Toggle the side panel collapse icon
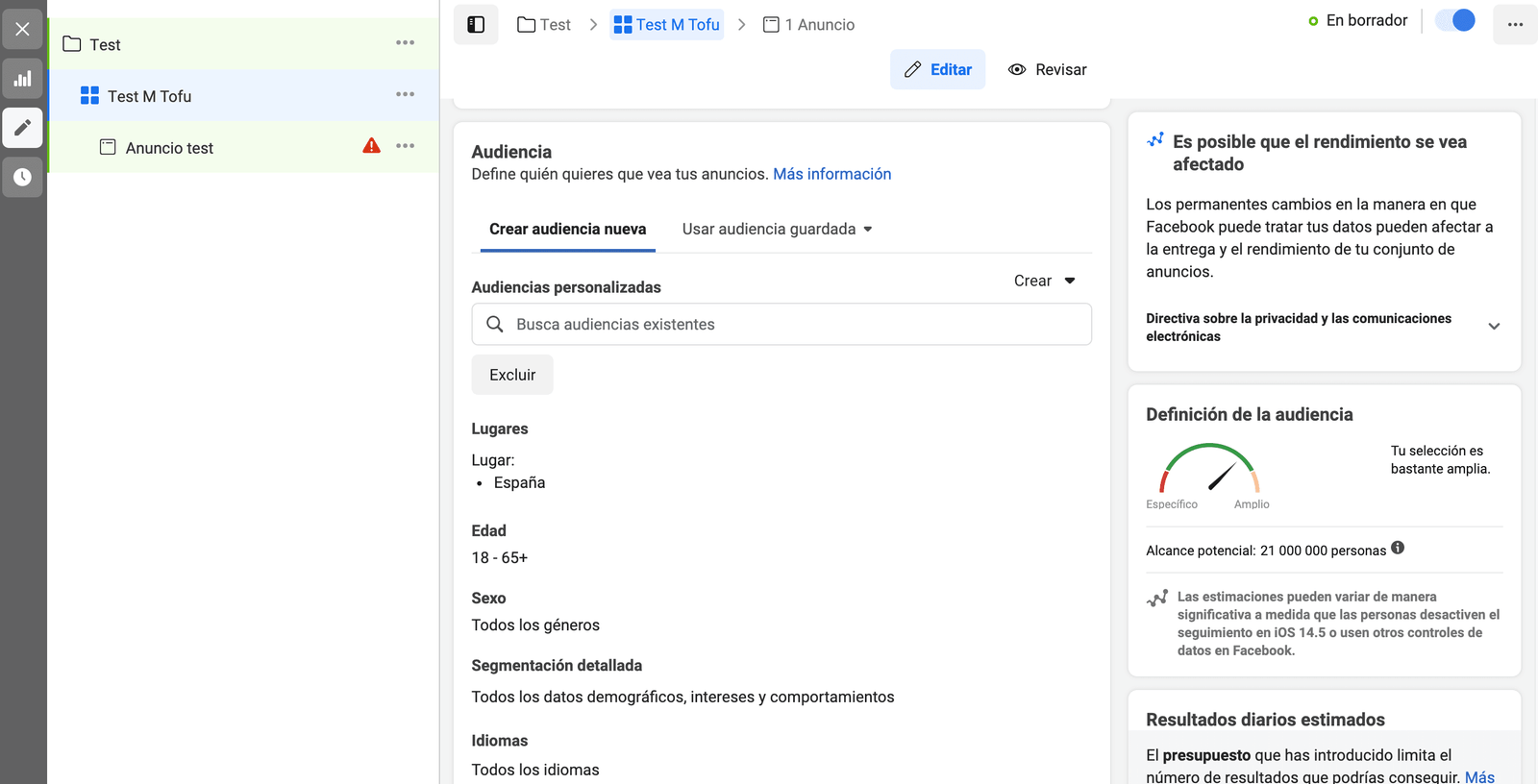This screenshot has height=784, width=1538. click(476, 25)
